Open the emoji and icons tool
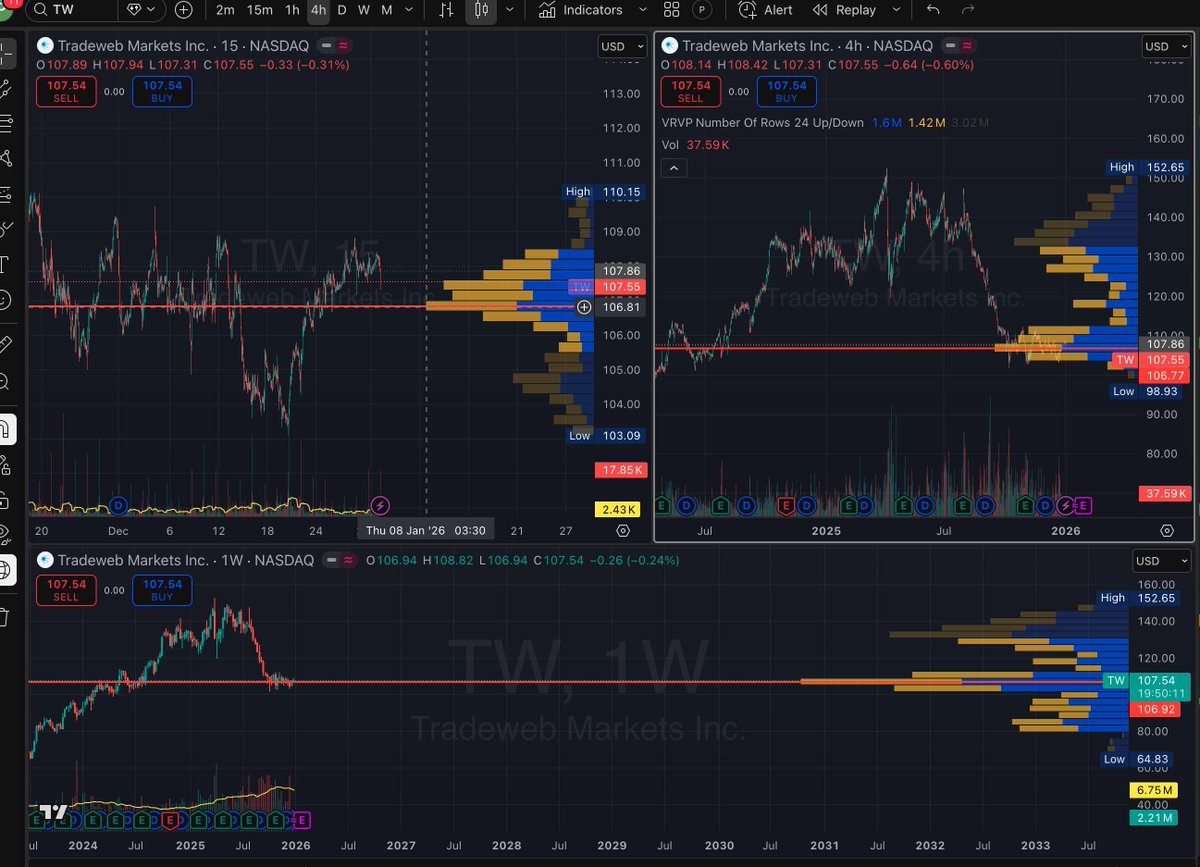This screenshot has width=1200, height=867. 7,299
